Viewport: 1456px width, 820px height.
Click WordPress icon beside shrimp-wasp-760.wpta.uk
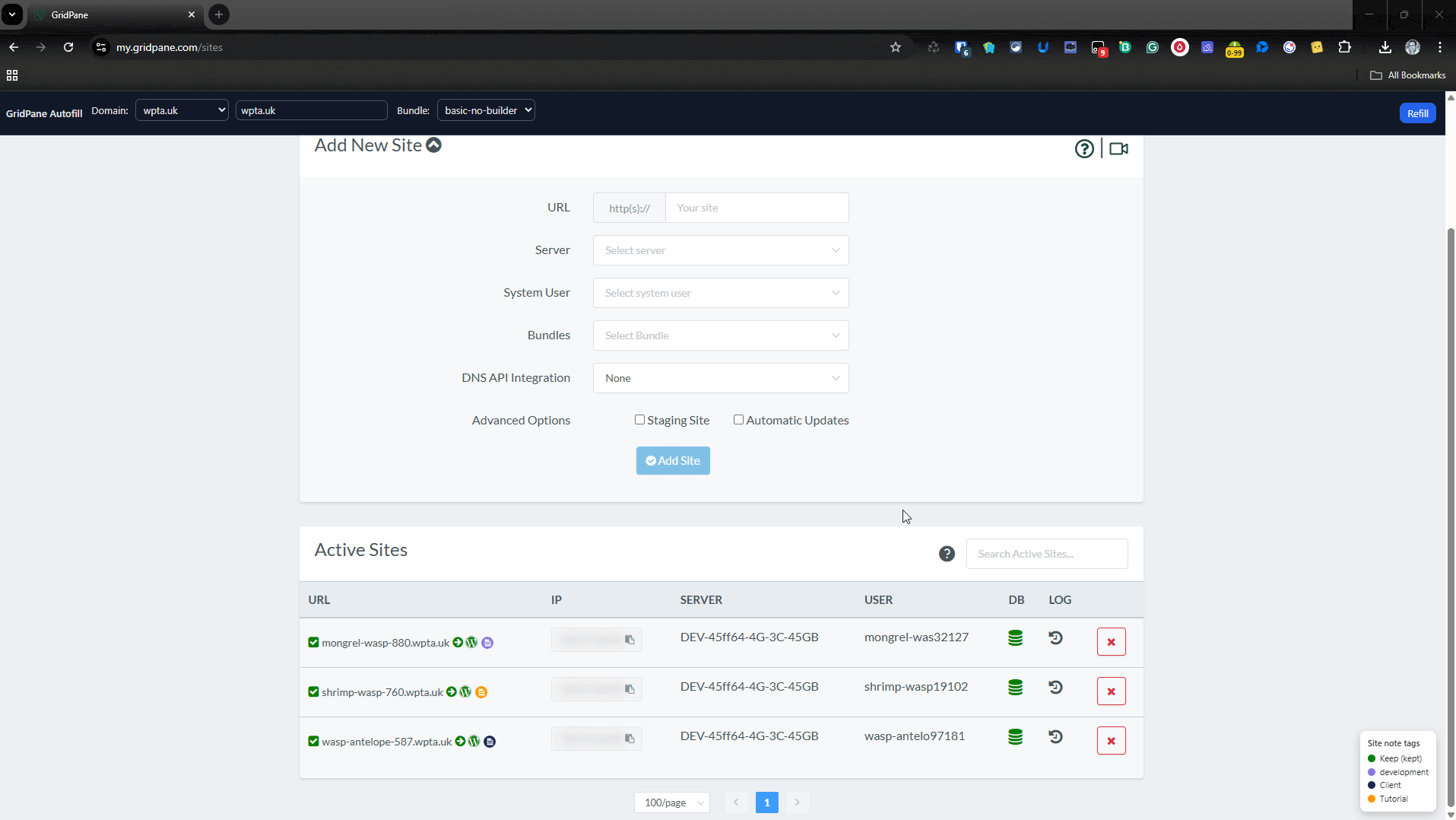pyautogui.click(x=465, y=692)
